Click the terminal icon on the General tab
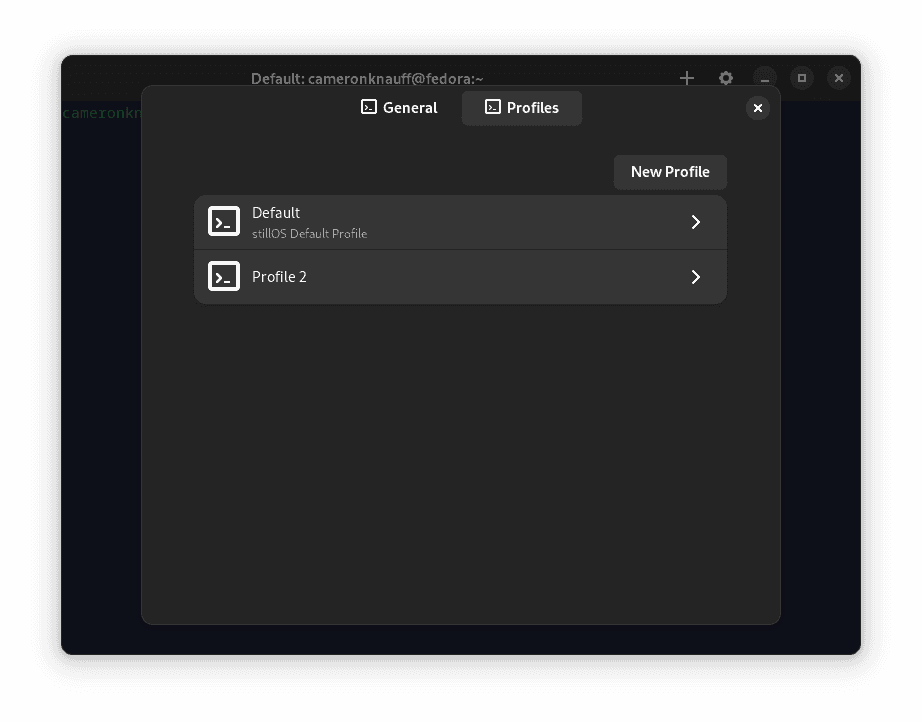Image resolution: width=922 pixels, height=722 pixels. coord(369,107)
